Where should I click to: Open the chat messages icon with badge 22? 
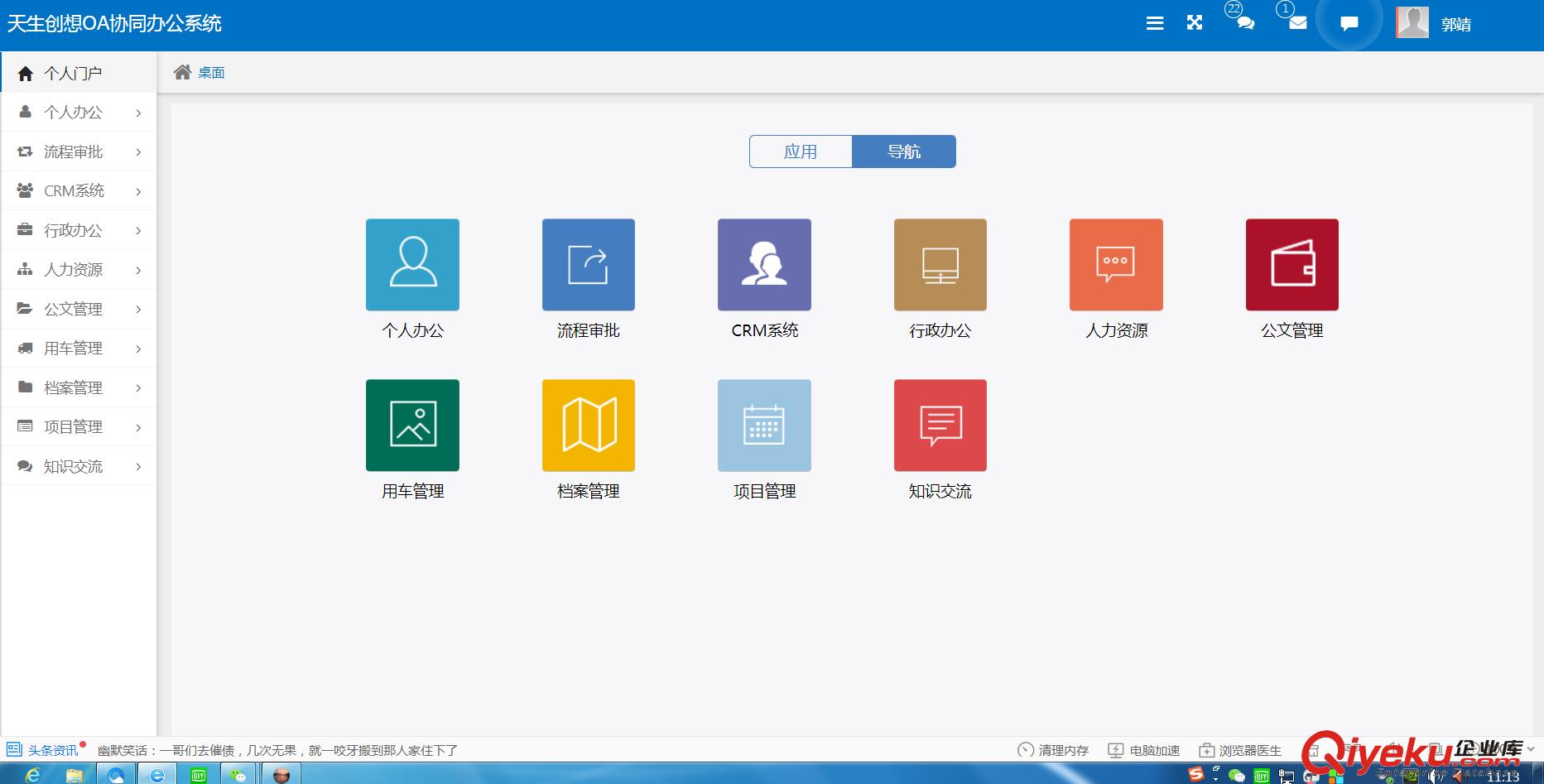1245,23
